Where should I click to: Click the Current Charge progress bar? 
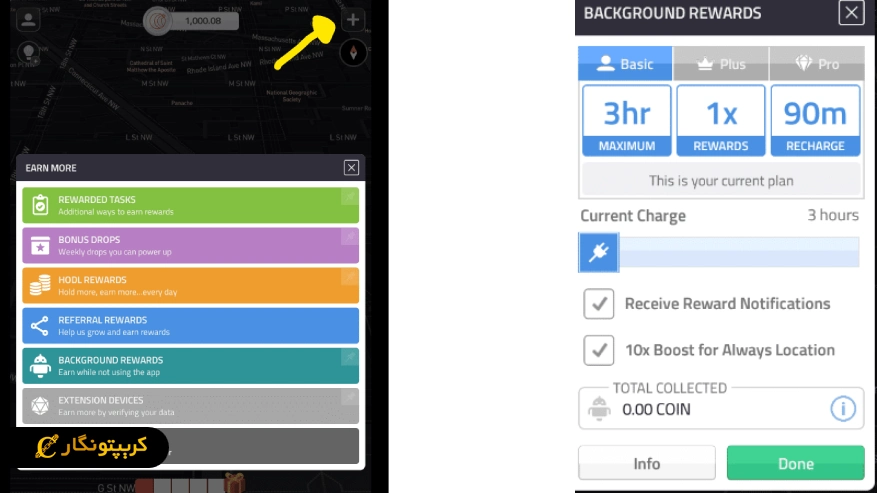738,253
